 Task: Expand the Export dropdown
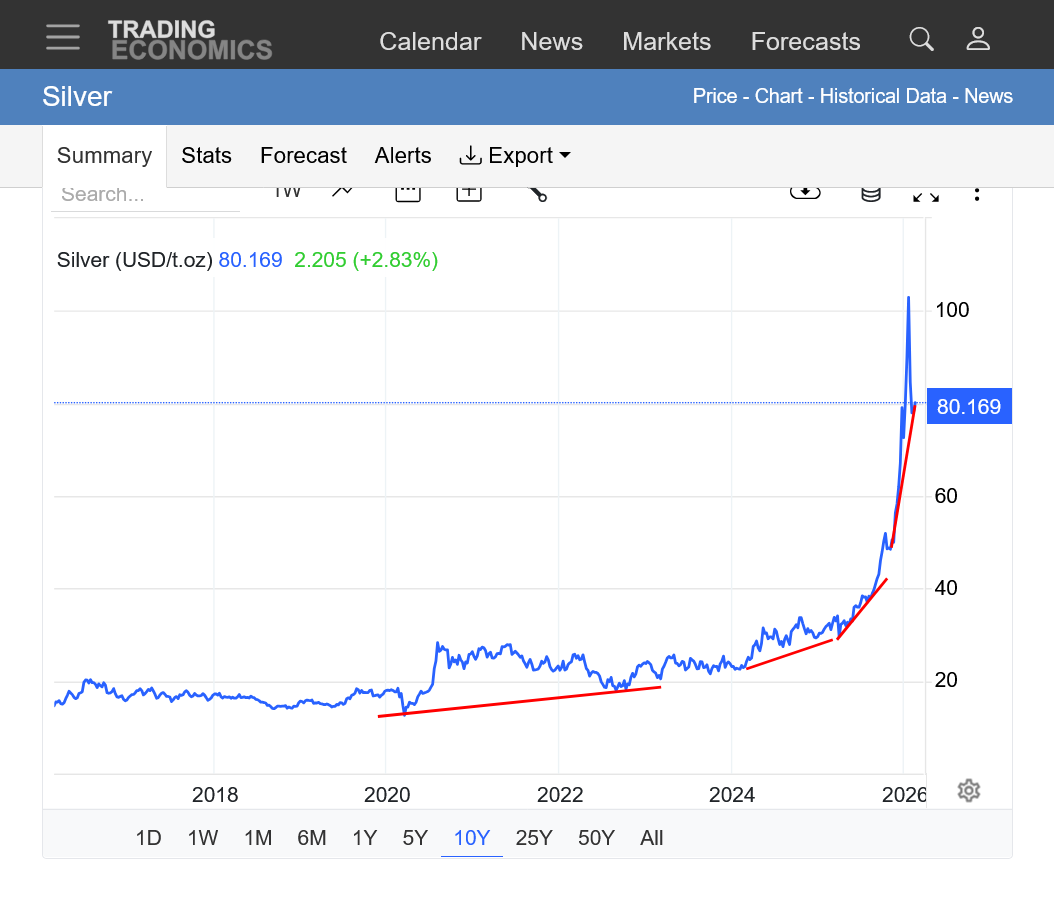515,156
